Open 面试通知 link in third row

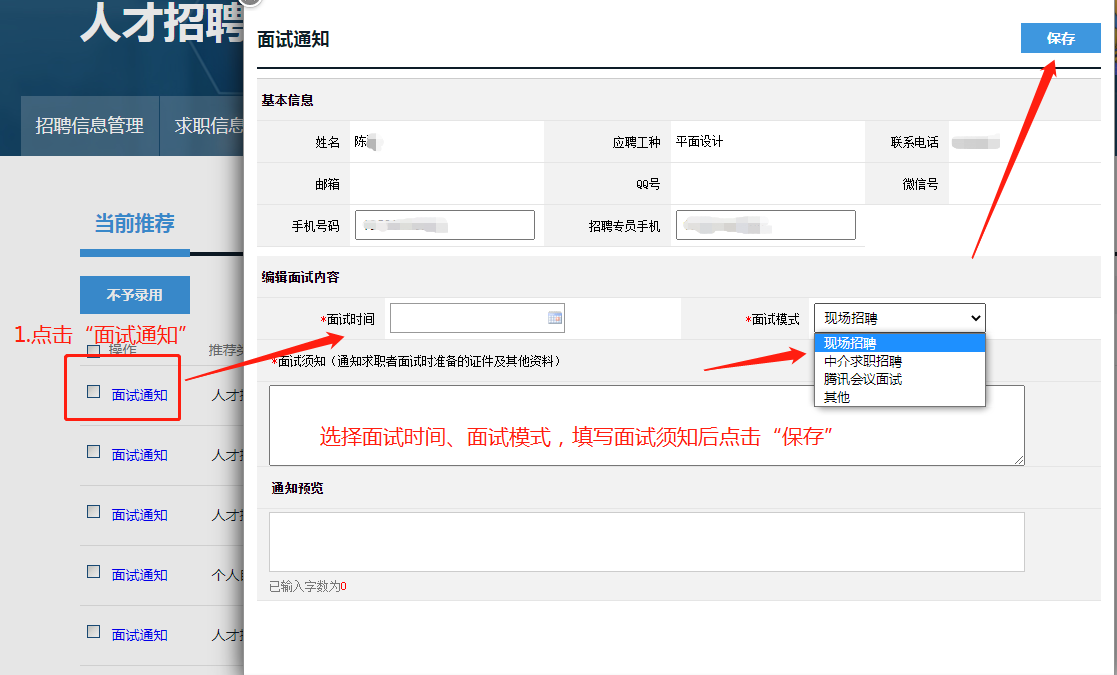[x=139, y=515]
